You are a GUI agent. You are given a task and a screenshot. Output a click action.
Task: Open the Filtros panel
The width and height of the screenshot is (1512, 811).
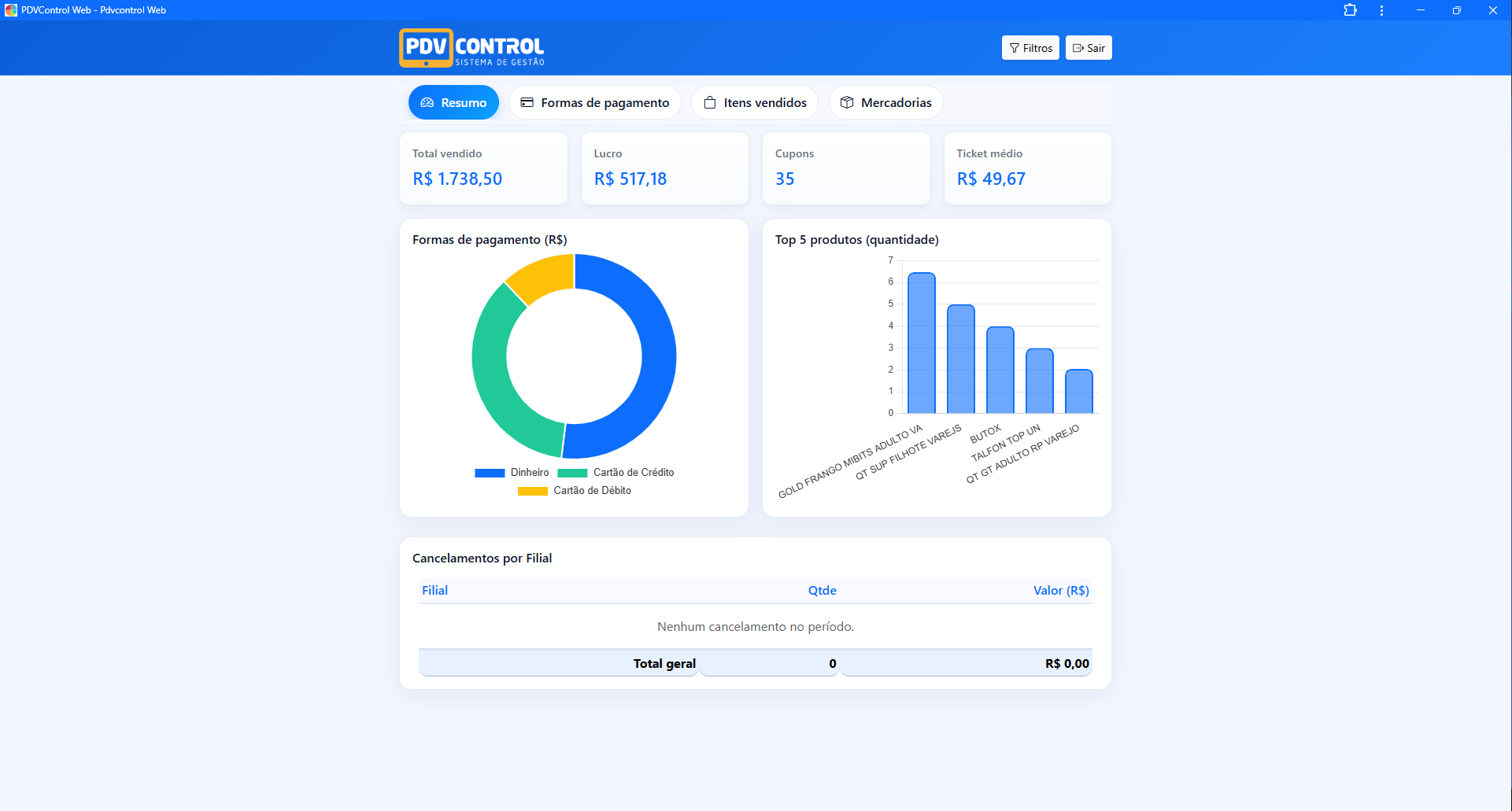(x=1030, y=47)
